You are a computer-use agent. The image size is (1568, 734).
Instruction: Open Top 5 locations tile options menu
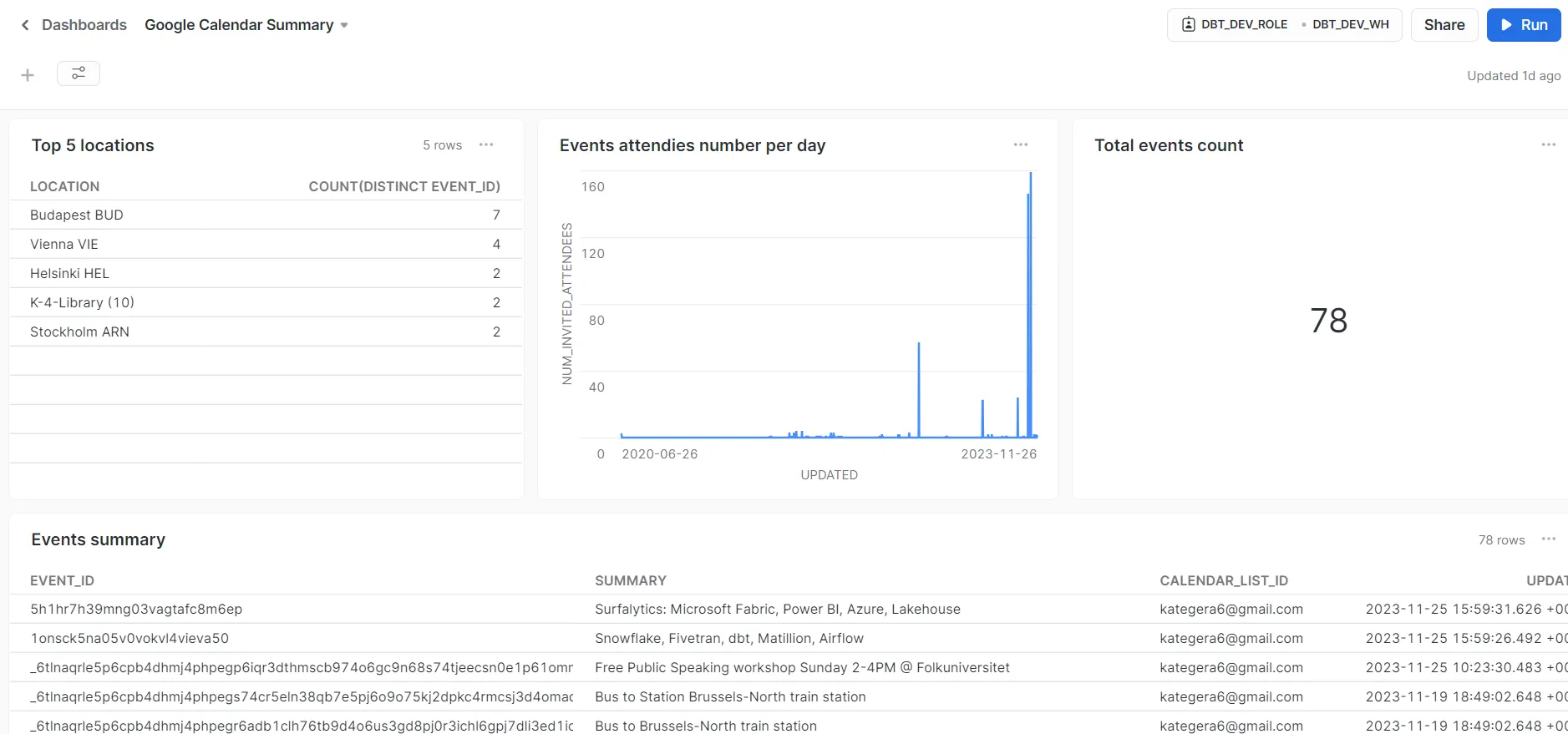[x=486, y=144]
